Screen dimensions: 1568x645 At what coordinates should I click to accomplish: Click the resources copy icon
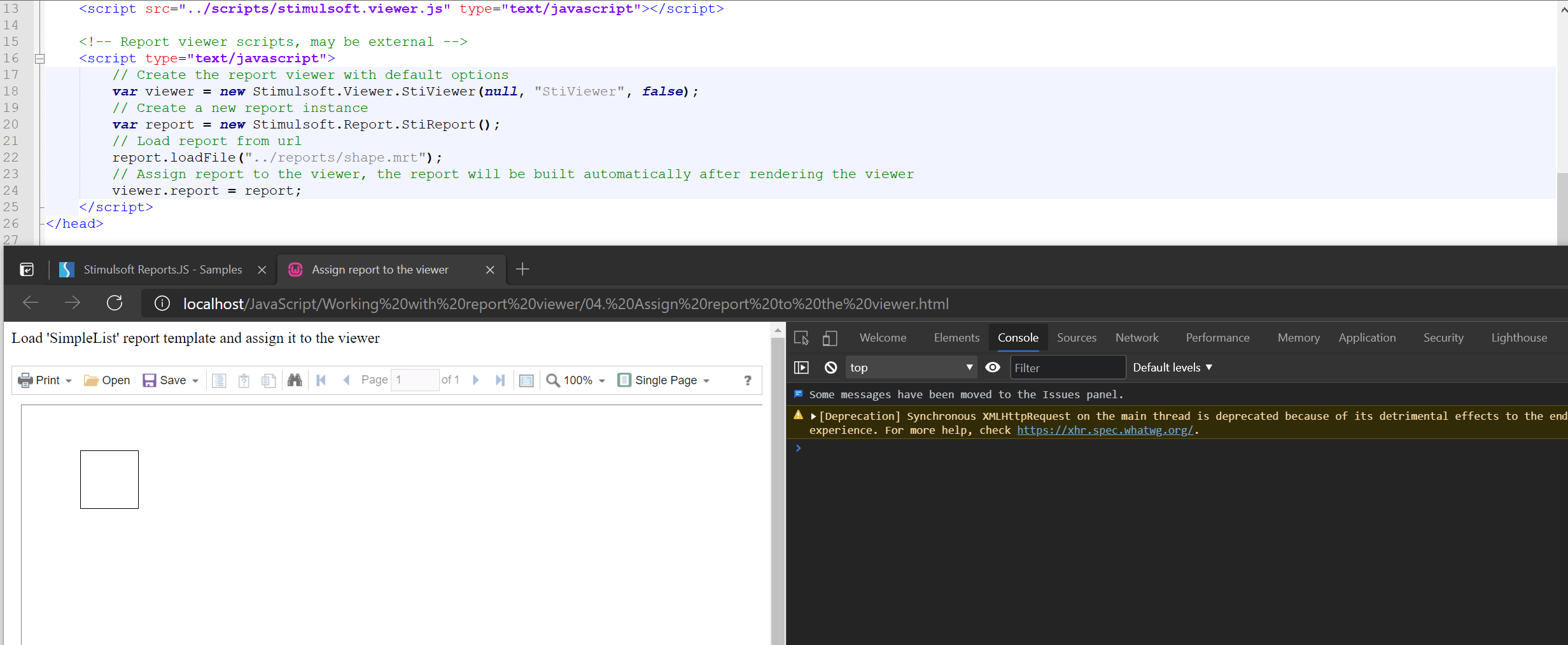tap(269, 380)
